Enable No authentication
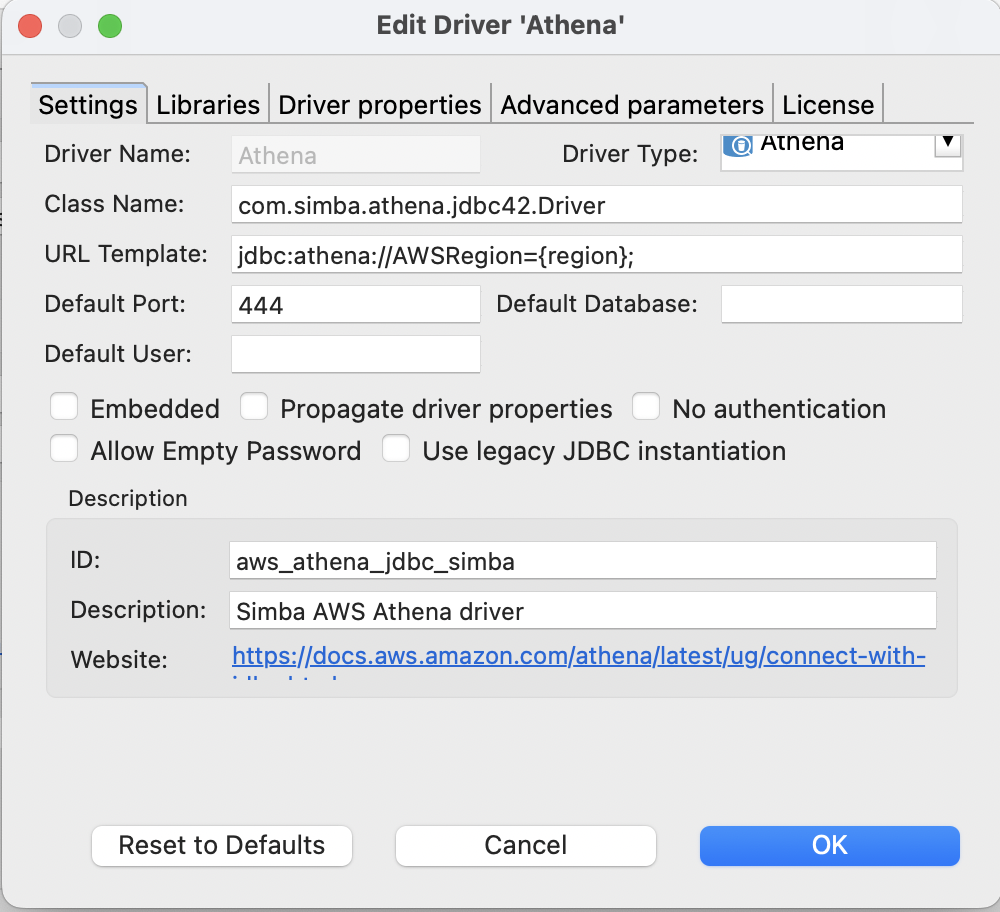 pyautogui.click(x=646, y=407)
